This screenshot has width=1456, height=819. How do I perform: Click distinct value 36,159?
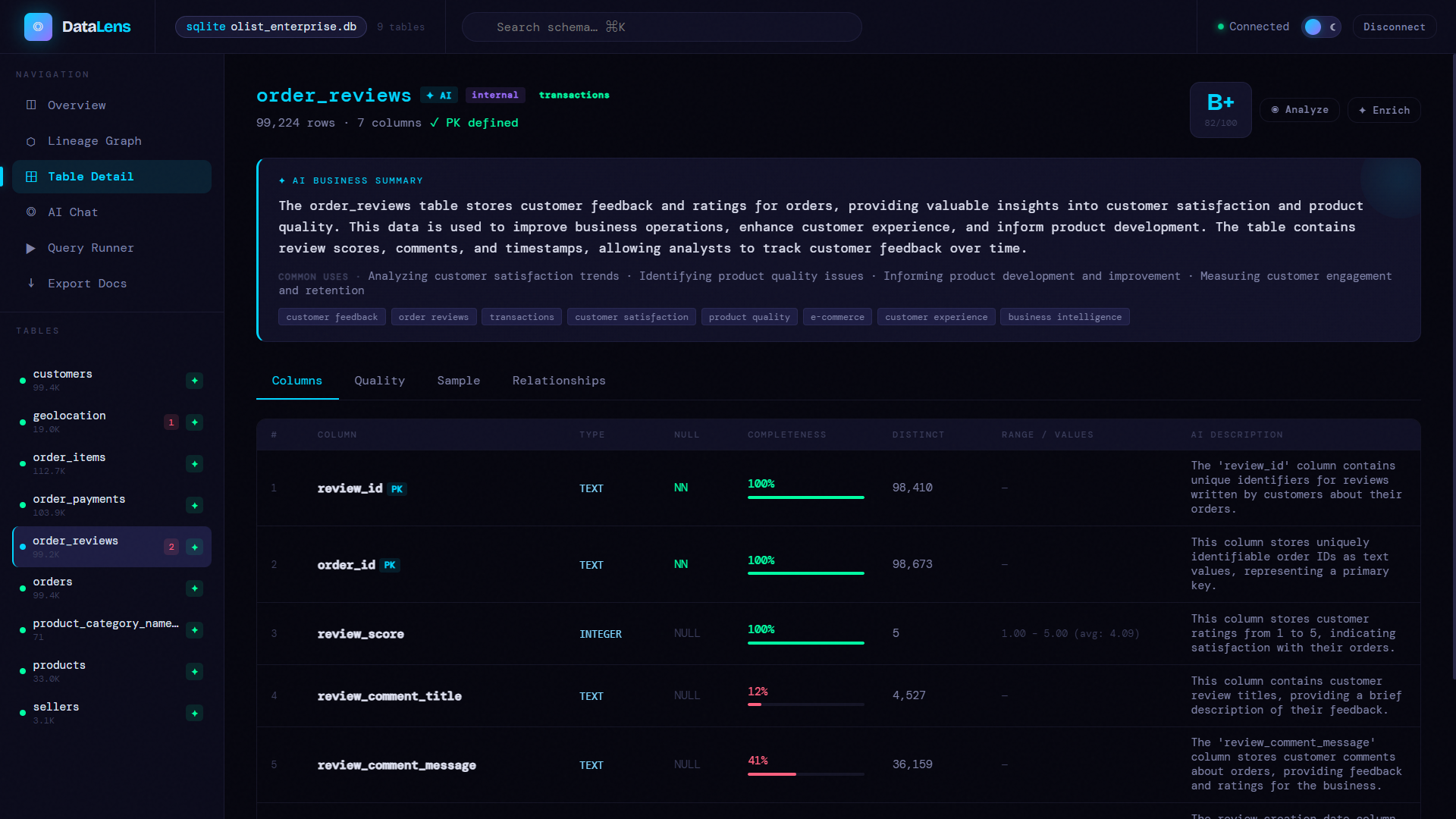(912, 764)
